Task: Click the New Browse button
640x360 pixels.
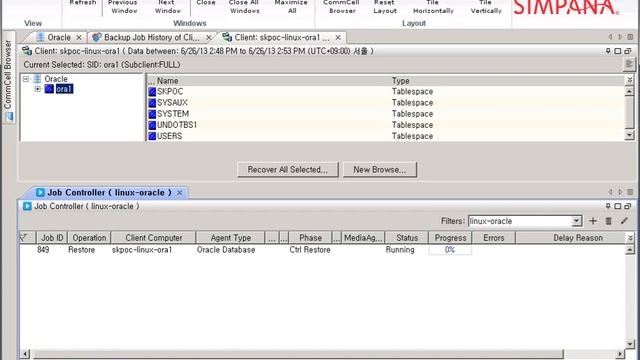Action: coord(380,169)
